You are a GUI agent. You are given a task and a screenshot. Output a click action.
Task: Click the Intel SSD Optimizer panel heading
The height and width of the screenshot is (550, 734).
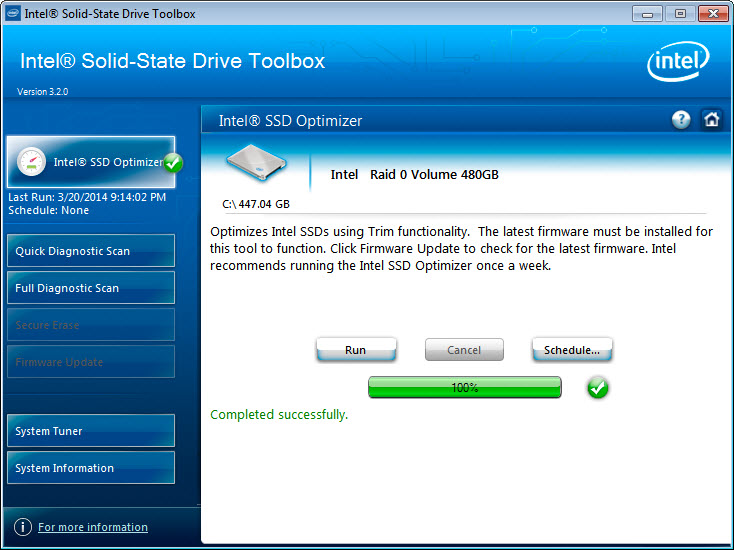290,121
